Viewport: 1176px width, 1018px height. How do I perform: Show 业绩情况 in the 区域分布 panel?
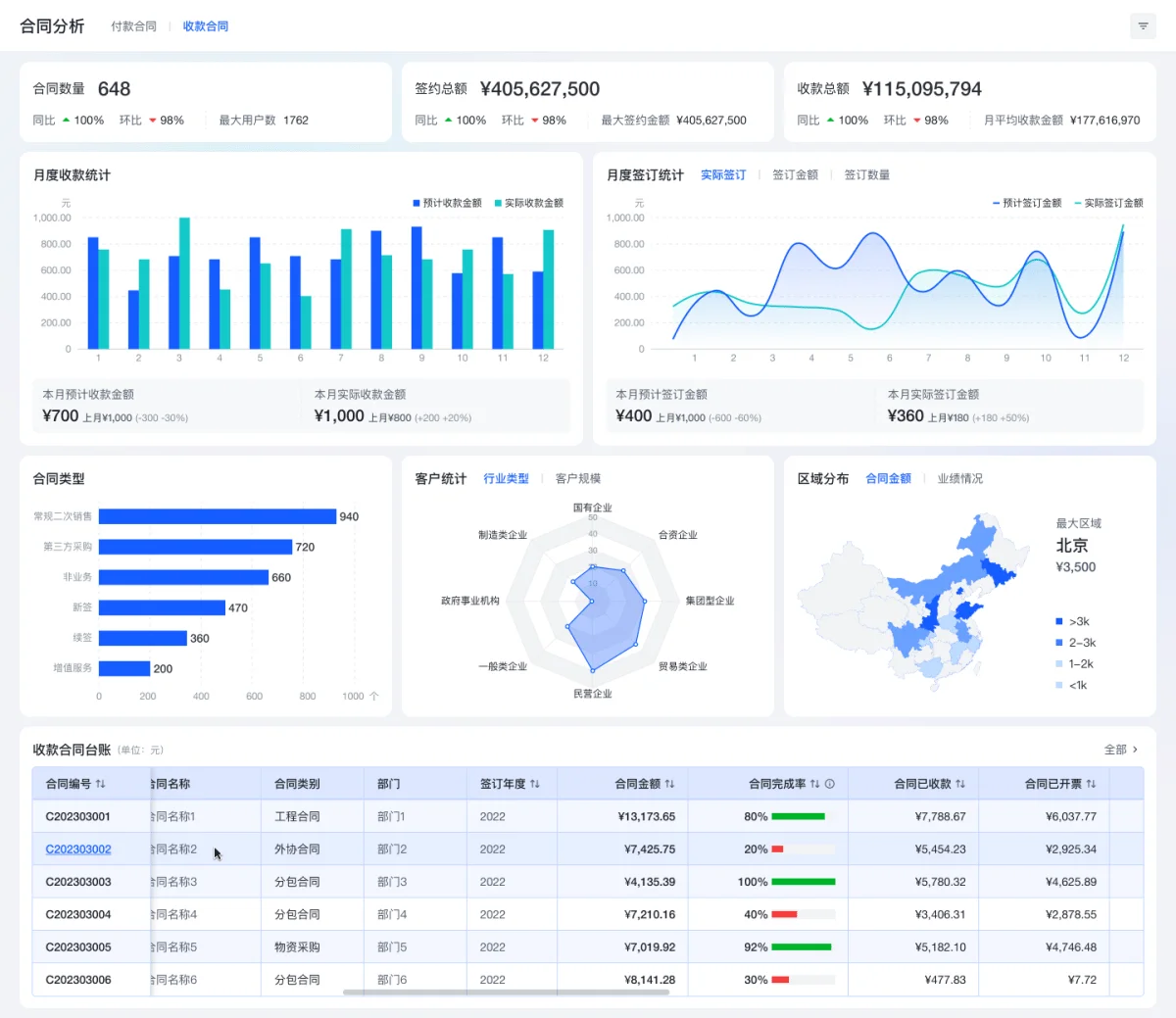click(x=959, y=479)
